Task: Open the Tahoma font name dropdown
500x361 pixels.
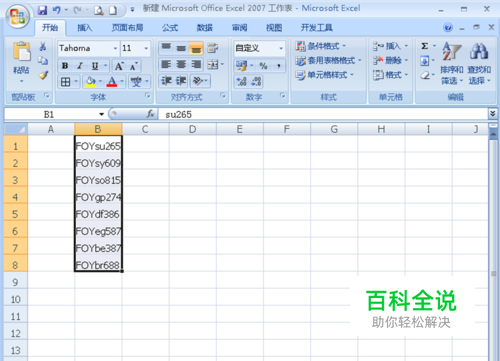Action: click(115, 48)
